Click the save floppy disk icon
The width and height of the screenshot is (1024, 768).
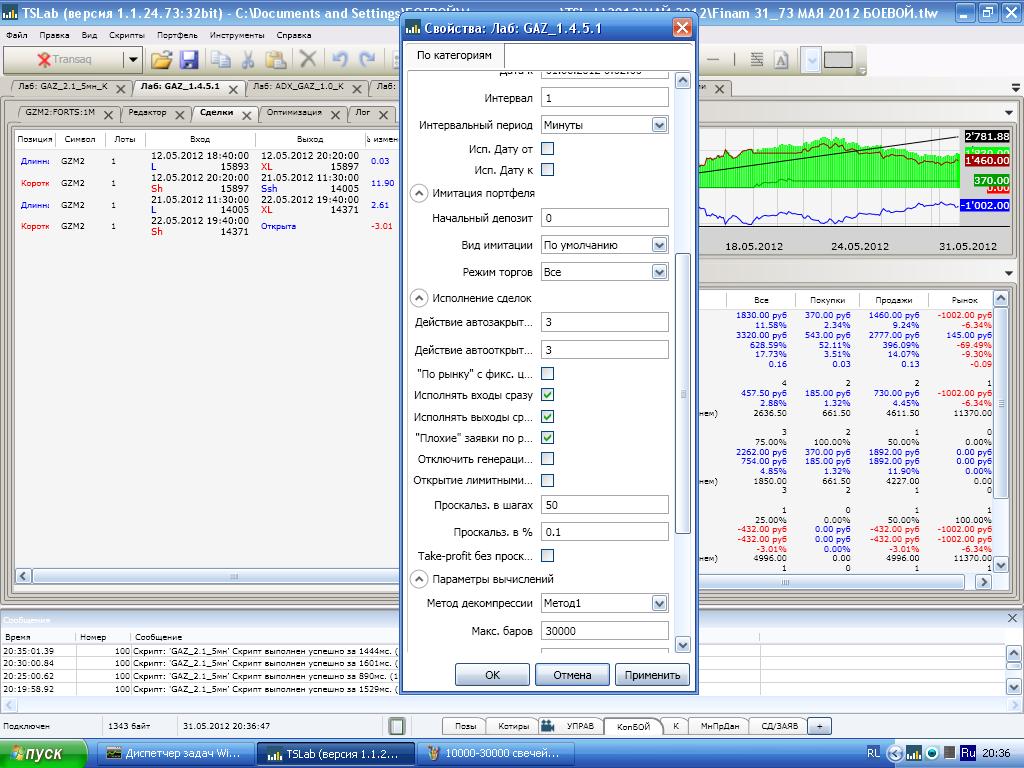(189, 60)
